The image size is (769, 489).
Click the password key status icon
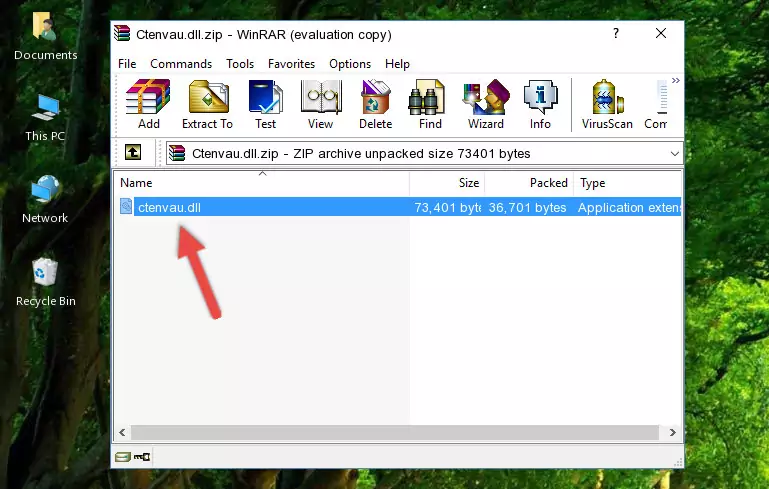click(142, 457)
